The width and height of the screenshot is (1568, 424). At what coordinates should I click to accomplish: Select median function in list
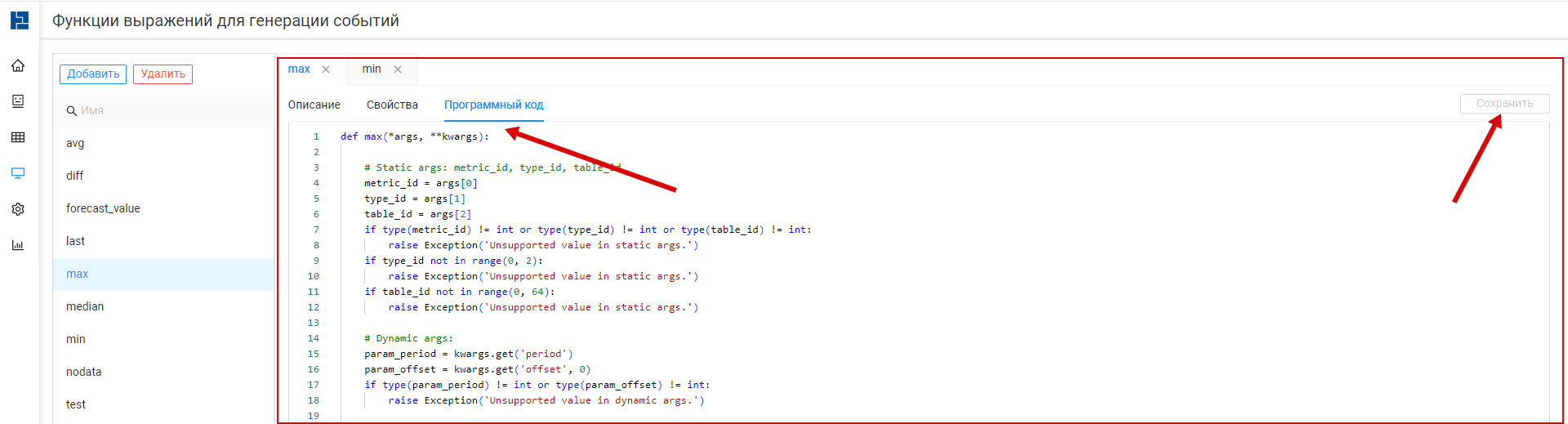pos(85,307)
